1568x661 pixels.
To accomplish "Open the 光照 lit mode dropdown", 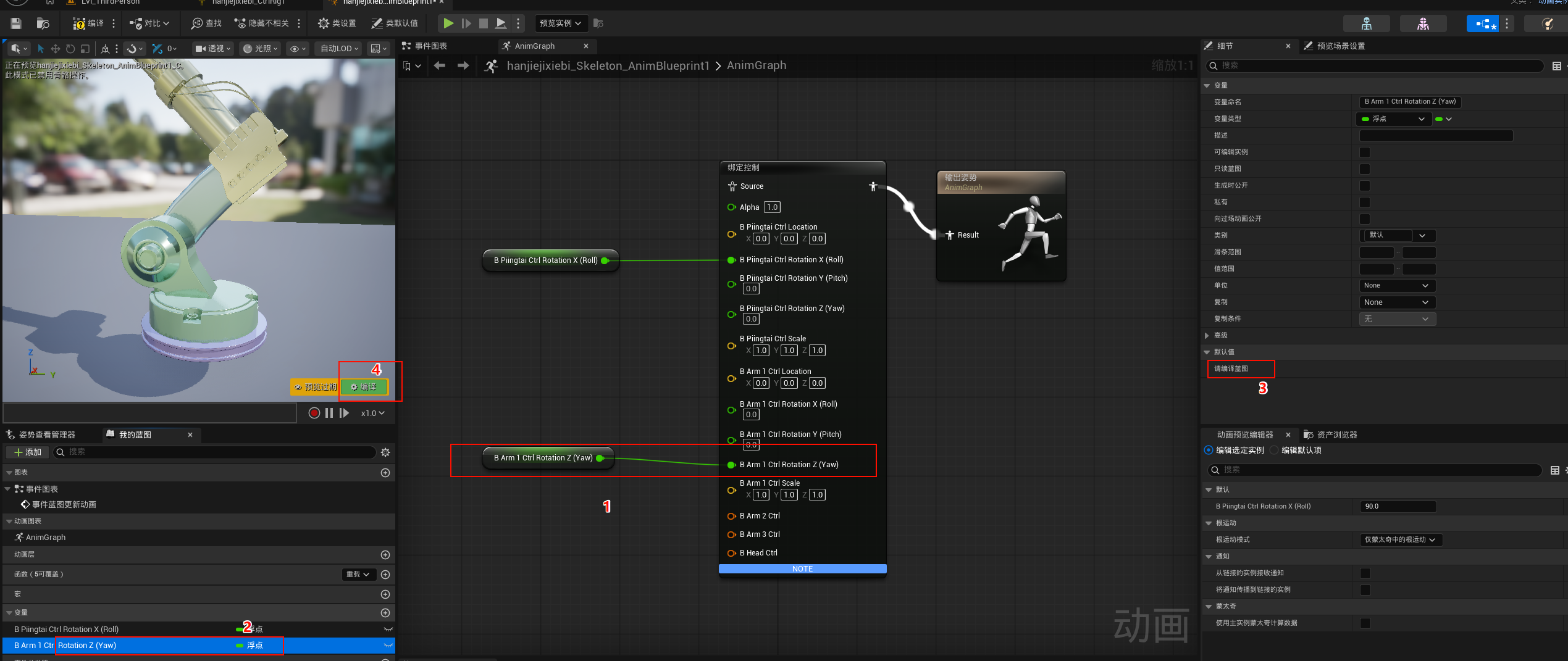I will coord(260,49).
